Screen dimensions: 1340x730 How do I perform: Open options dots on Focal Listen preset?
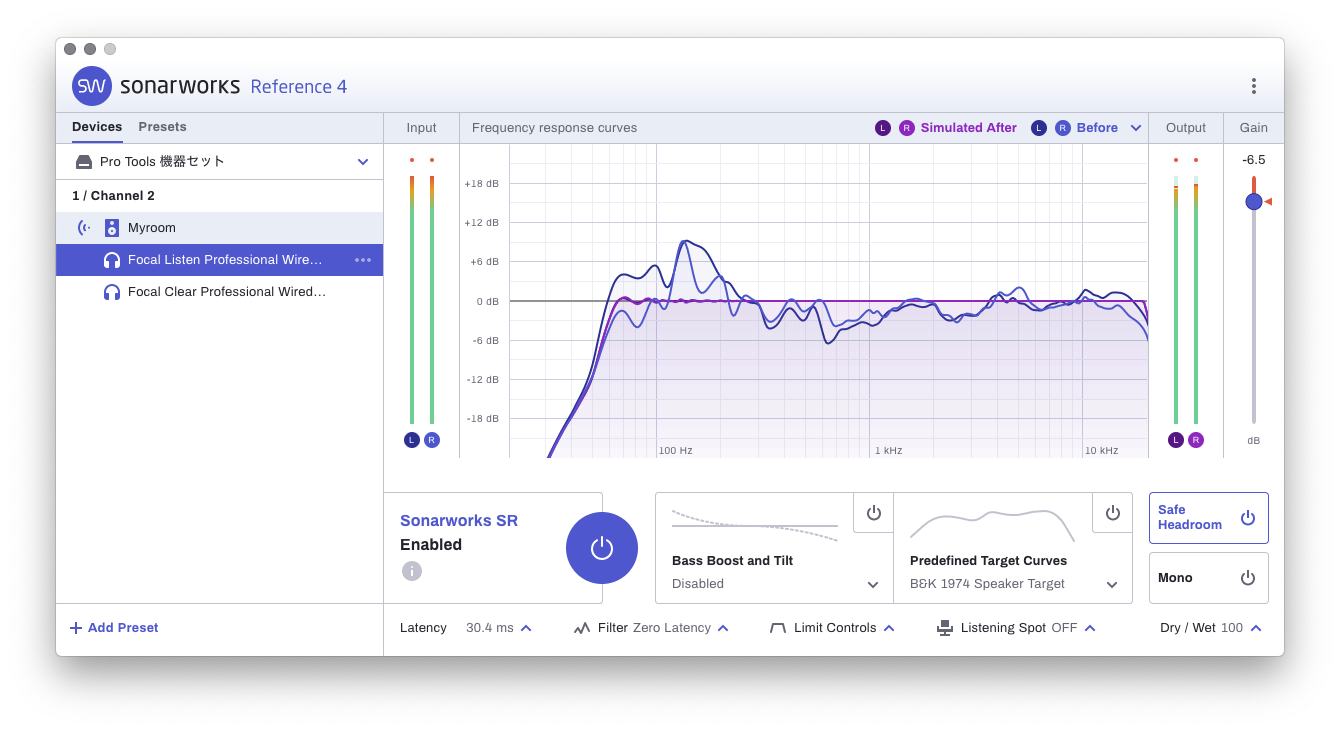click(x=363, y=260)
